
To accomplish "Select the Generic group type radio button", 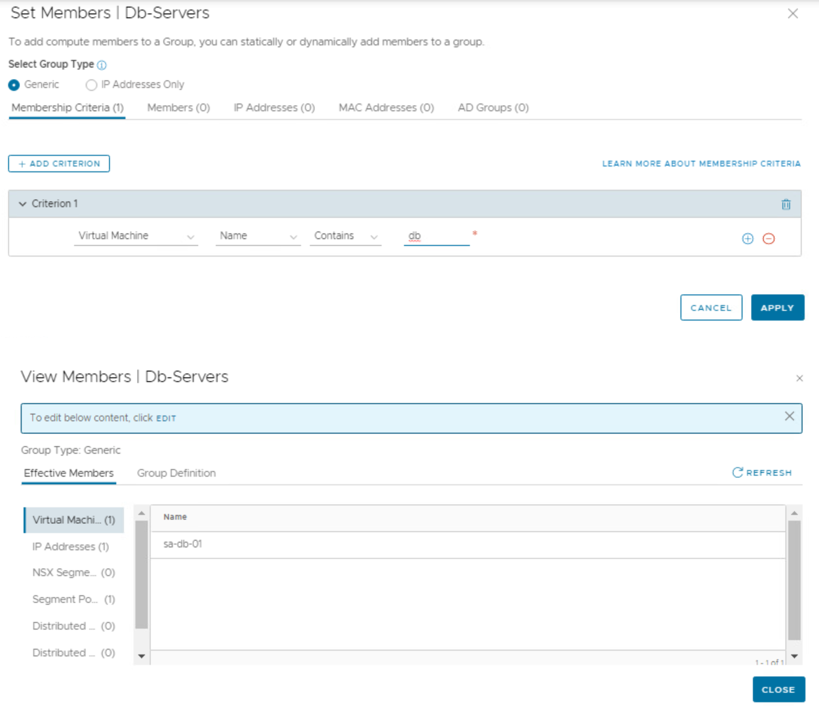I will click(x=14, y=85).
